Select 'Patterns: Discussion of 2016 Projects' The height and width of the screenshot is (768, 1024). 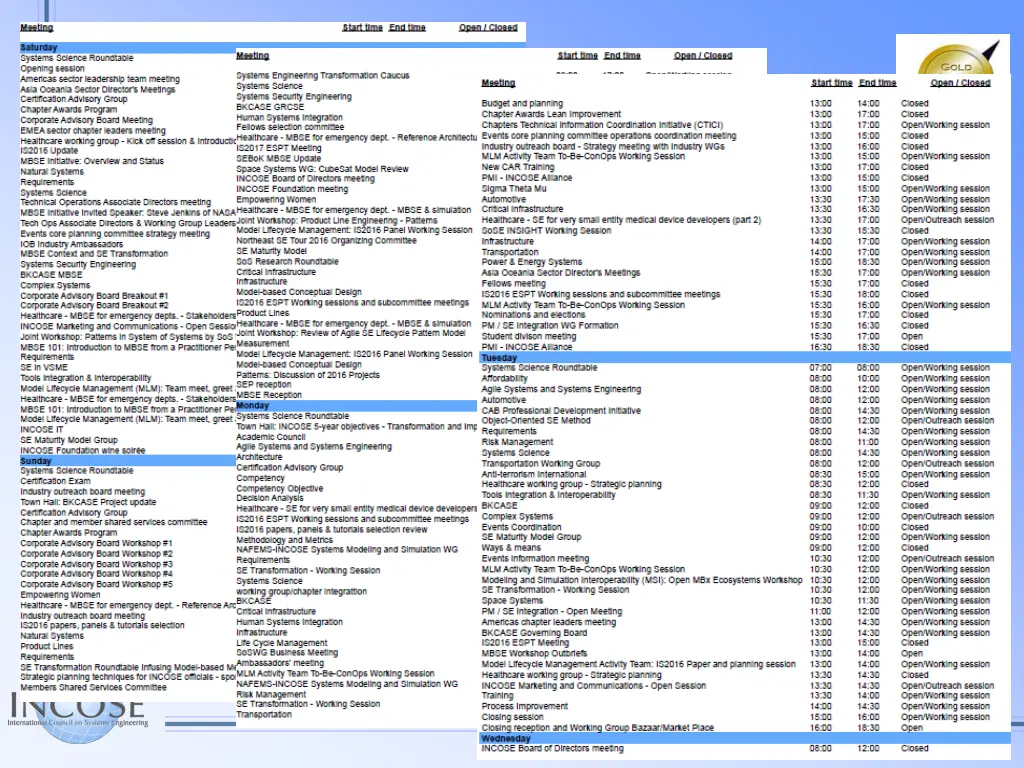pos(308,376)
